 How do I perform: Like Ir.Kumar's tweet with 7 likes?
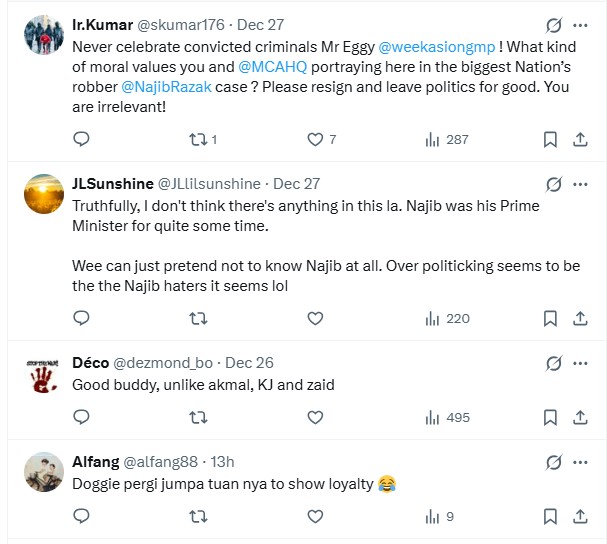[x=315, y=140]
